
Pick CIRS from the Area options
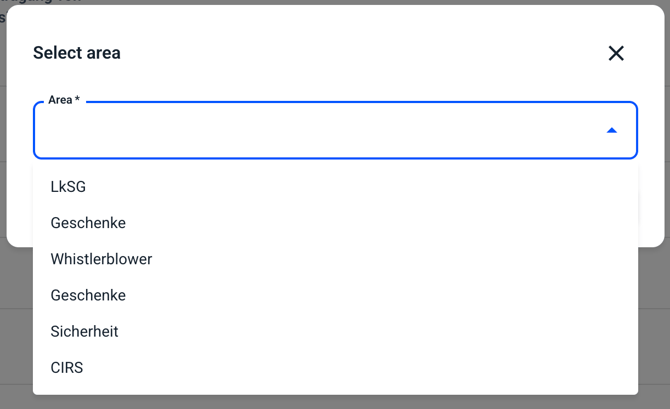[x=67, y=367]
